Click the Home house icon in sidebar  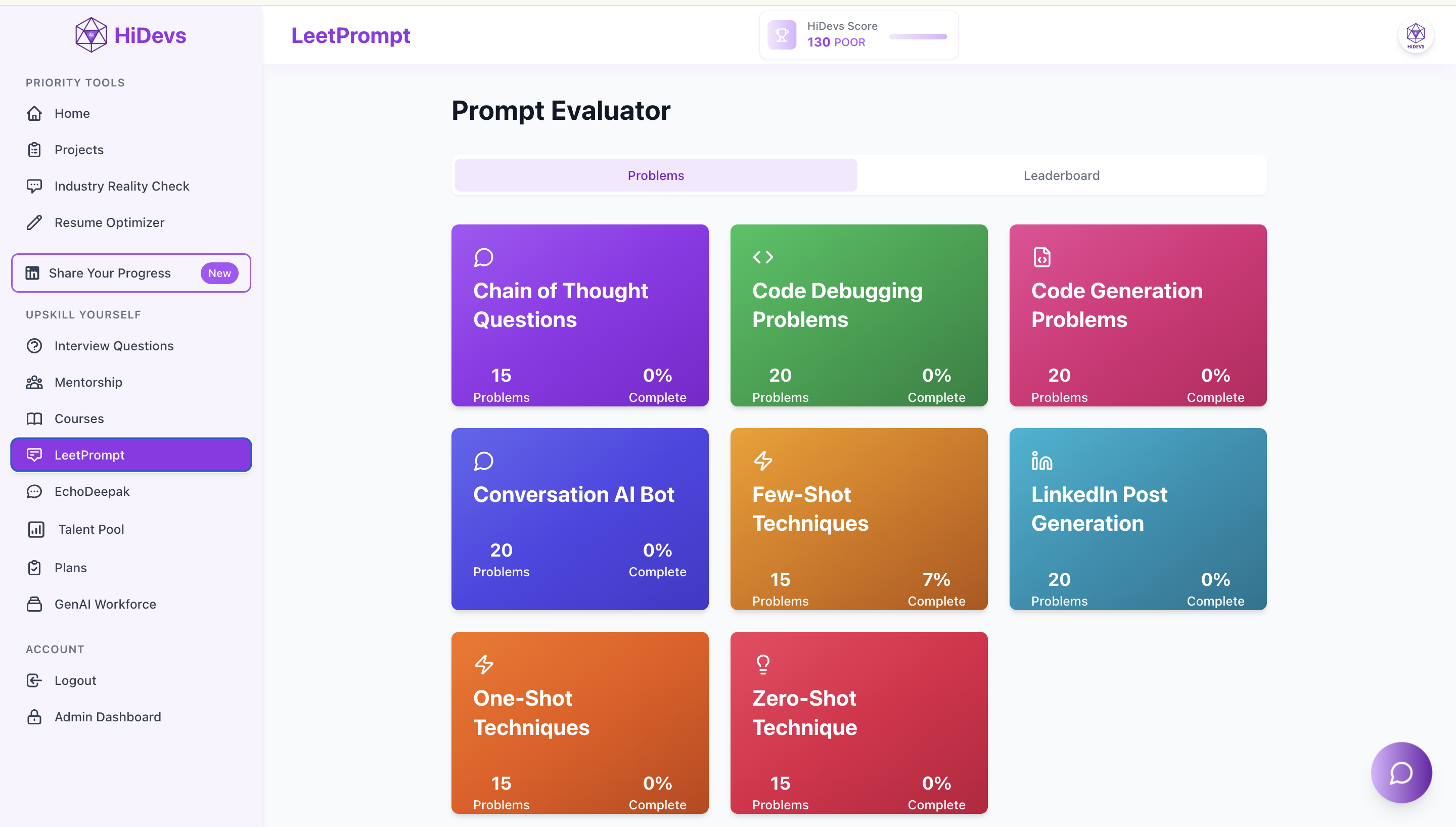point(34,114)
